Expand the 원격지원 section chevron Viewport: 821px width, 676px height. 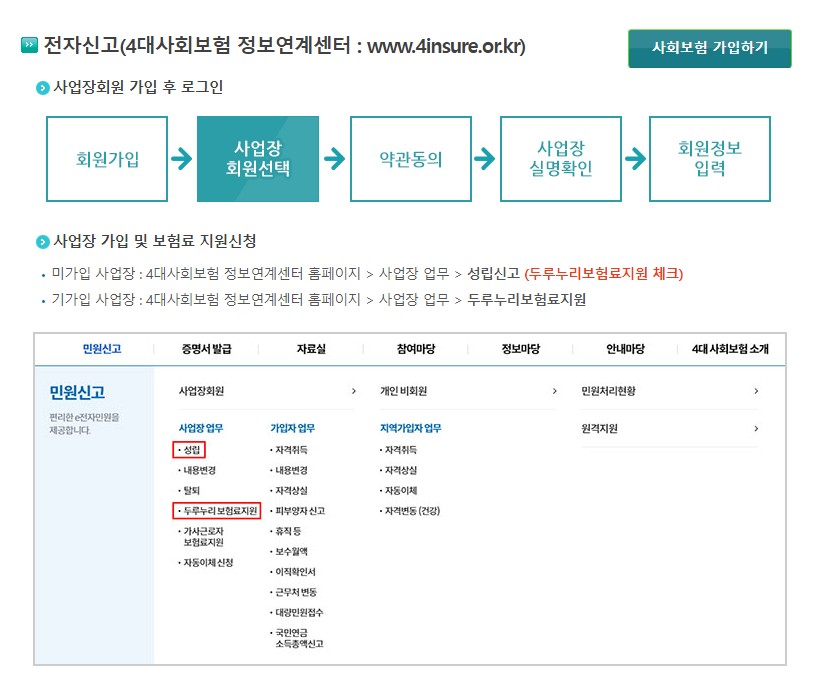coord(758,428)
